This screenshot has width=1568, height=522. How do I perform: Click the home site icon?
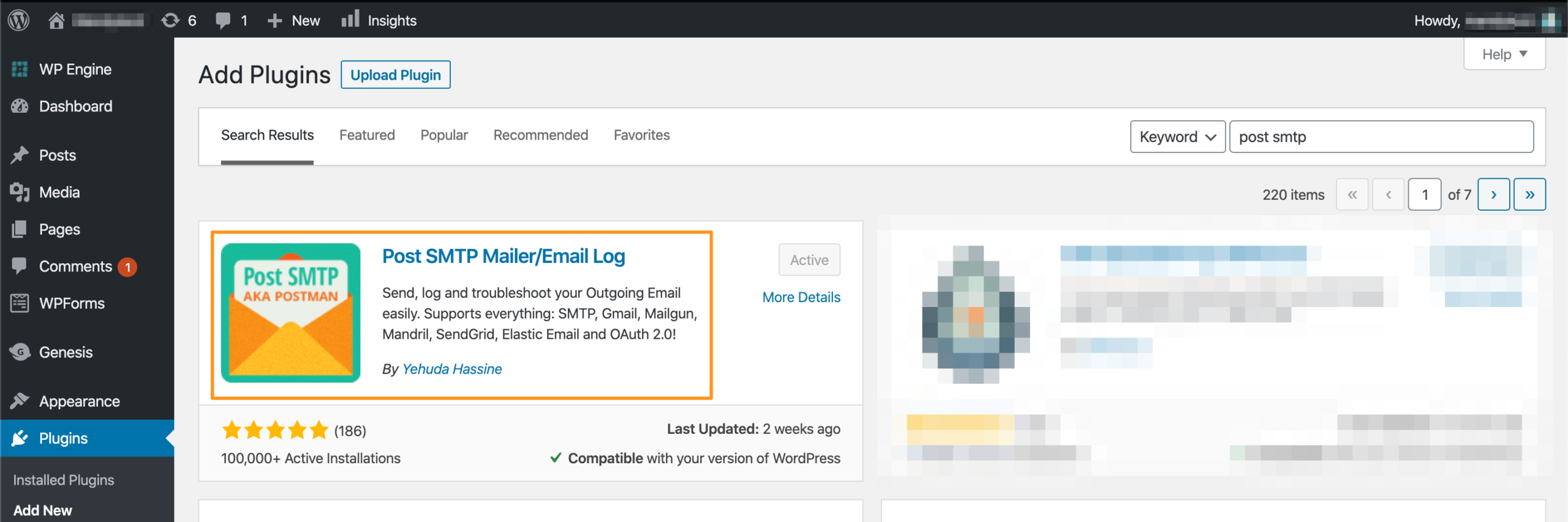click(x=56, y=20)
